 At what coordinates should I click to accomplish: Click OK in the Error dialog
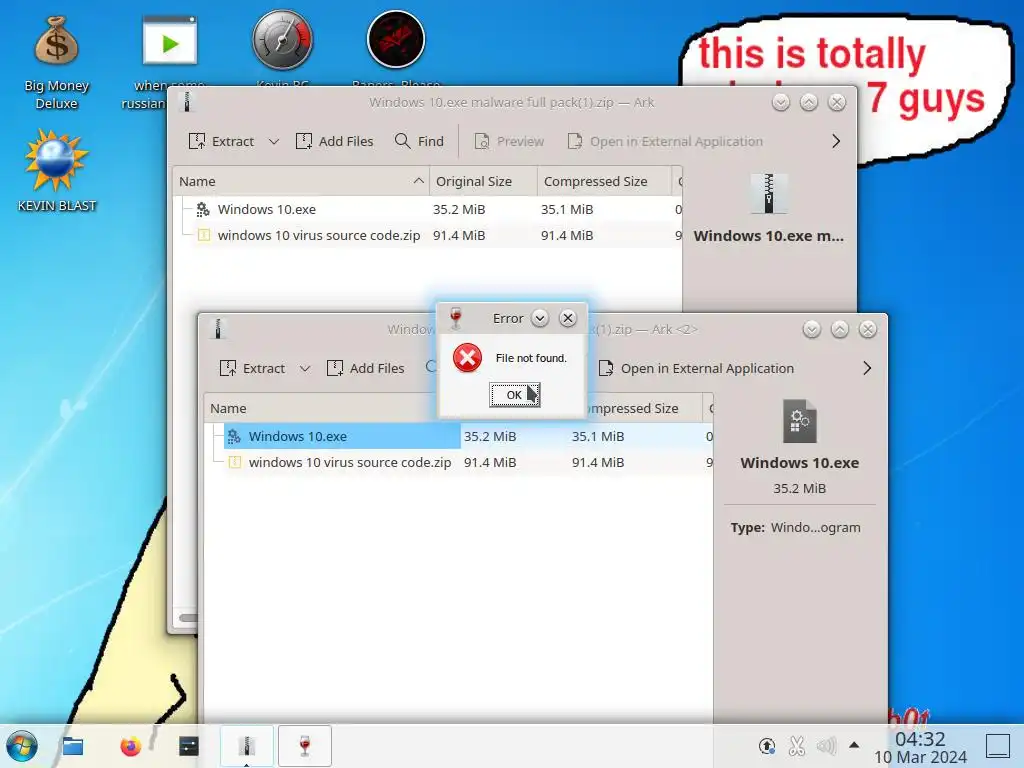(515, 395)
